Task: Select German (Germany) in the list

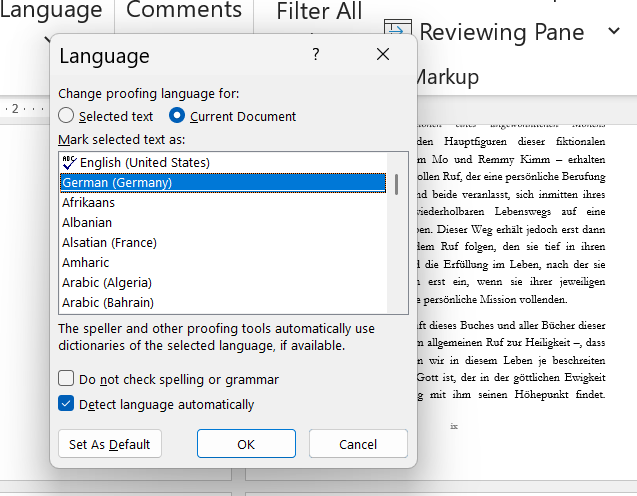Action: click(223, 183)
